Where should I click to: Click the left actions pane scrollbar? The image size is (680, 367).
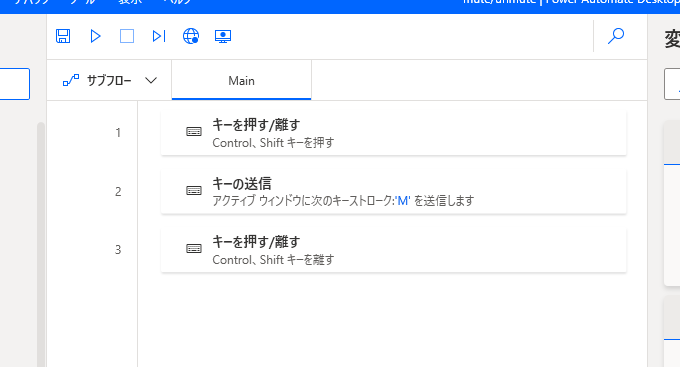tap(41, 244)
